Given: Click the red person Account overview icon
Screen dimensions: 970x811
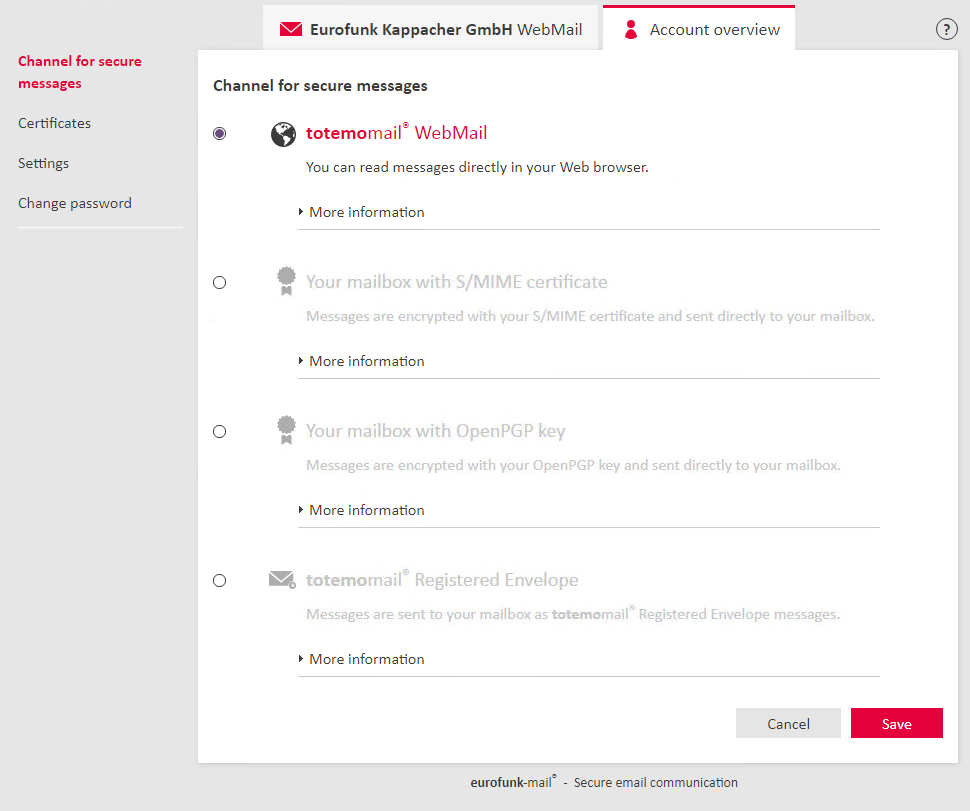Looking at the screenshot, I should pyautogui.click(x=630, y=29).
